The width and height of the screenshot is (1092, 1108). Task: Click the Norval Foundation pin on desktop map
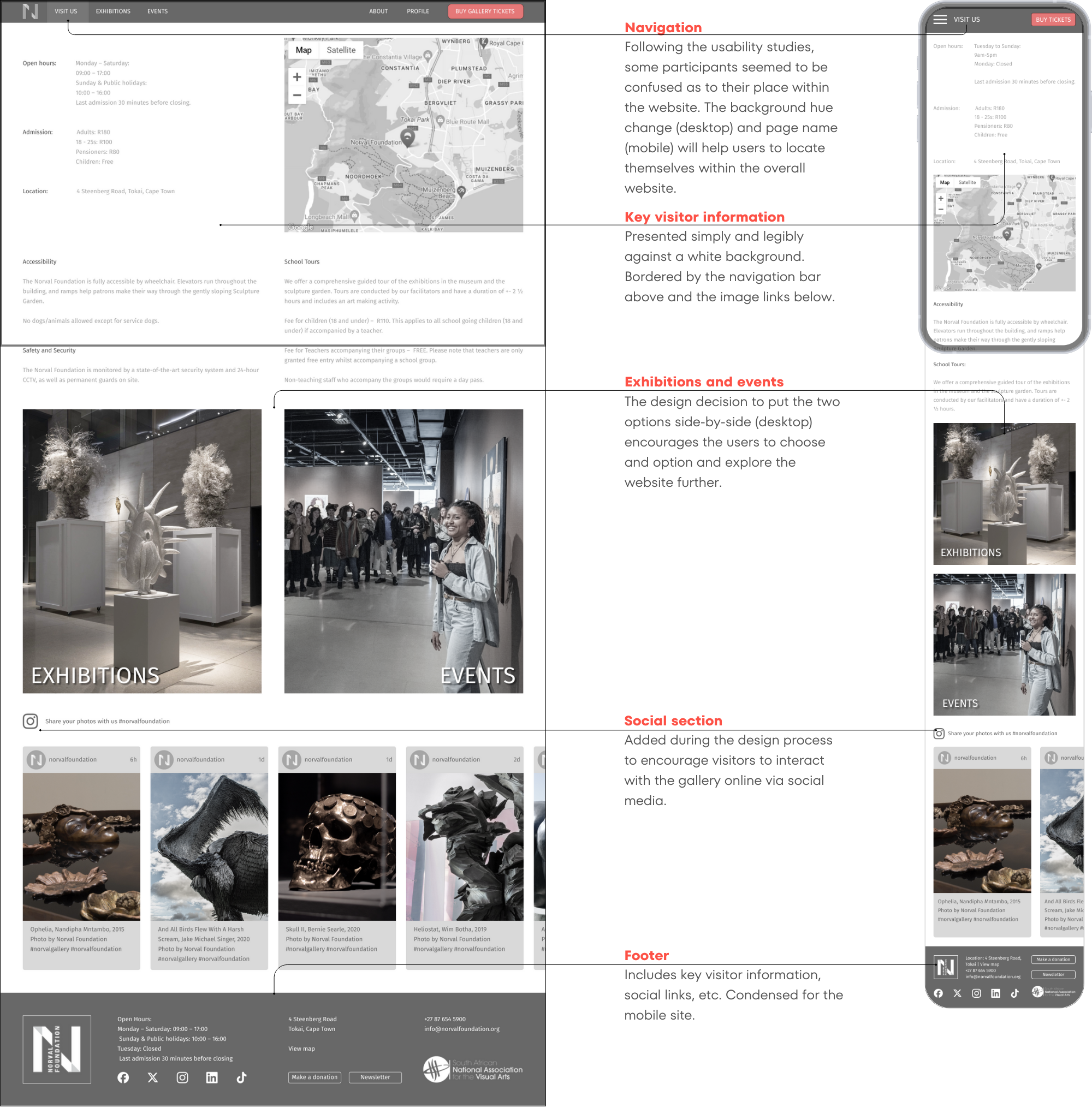click(x=407, y=138)
